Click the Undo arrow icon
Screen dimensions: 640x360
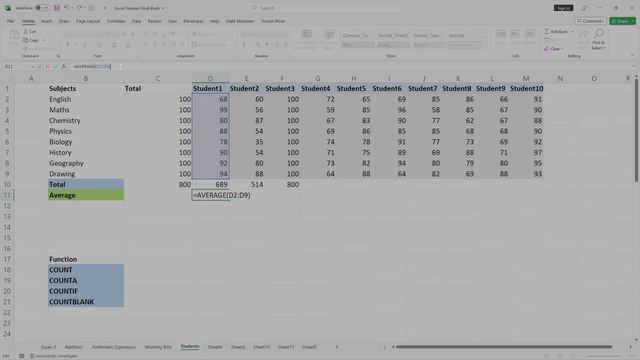pos(67,8)
